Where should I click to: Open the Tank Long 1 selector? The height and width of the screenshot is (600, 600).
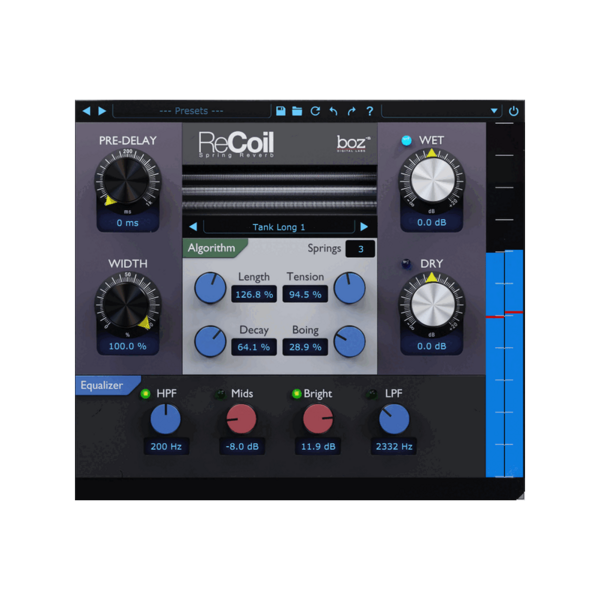point(279,227)
